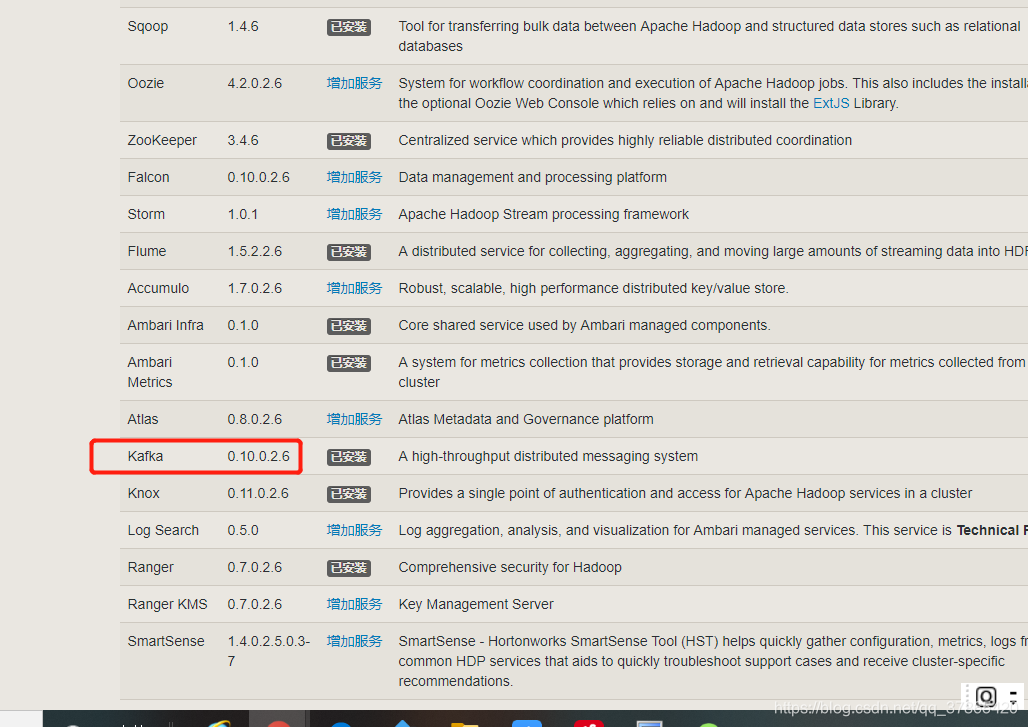Click 'Apache Hadoop Stream processing framework' description
1028x727 pixels.
(x=544, y=214)
